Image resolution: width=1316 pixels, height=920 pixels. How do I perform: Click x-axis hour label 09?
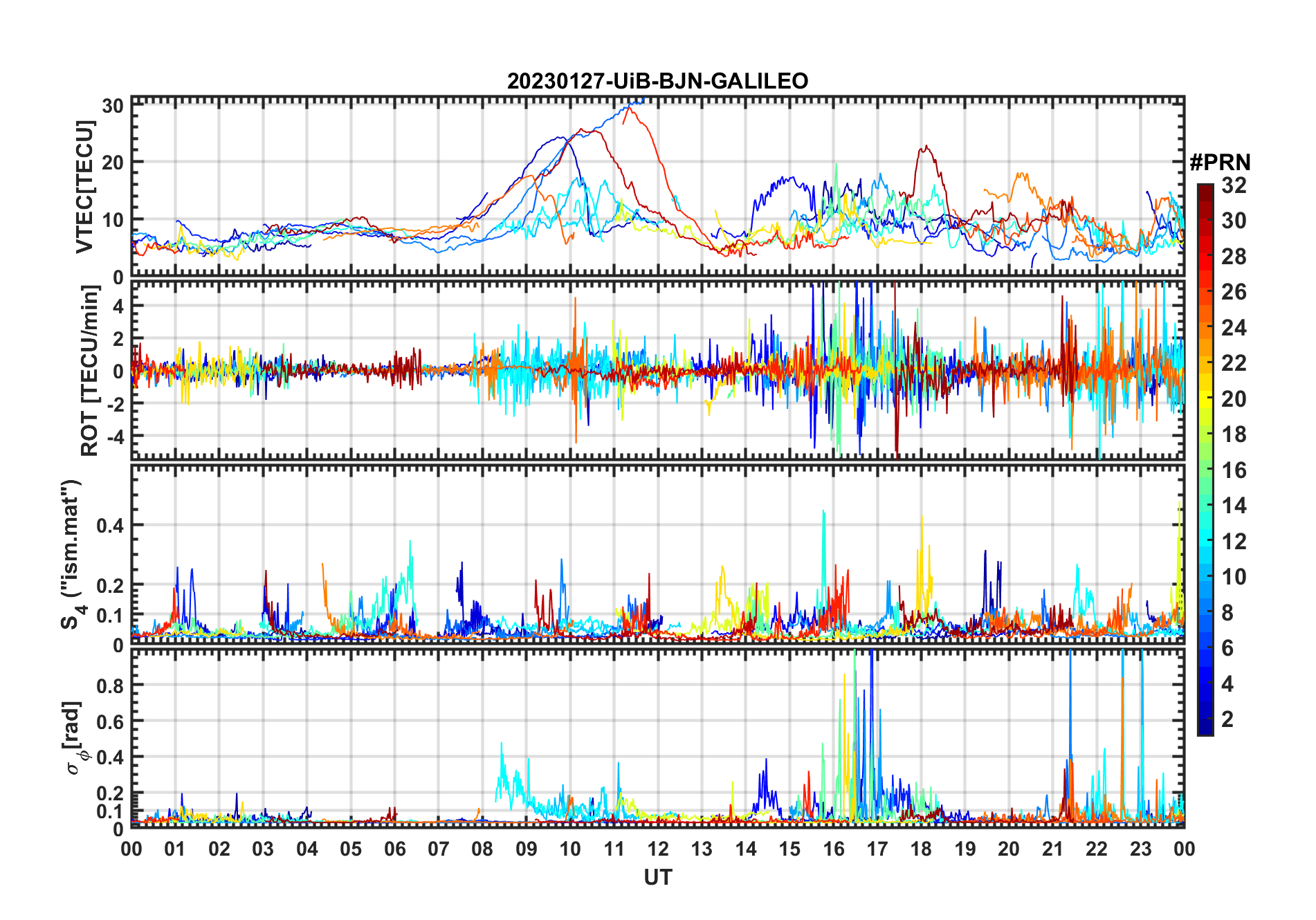coord(527,849)
